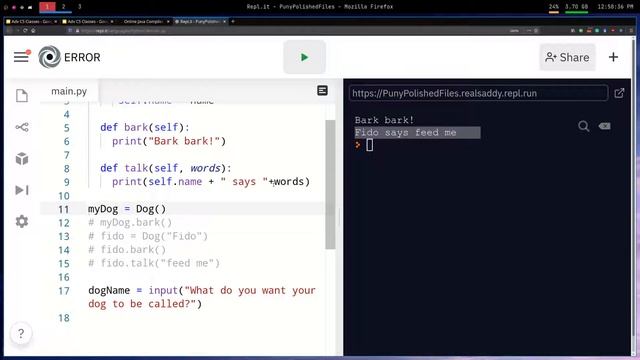
Task: Close the Repl.it PunyPolishedFiles browser tab
Action: [224, 21]
